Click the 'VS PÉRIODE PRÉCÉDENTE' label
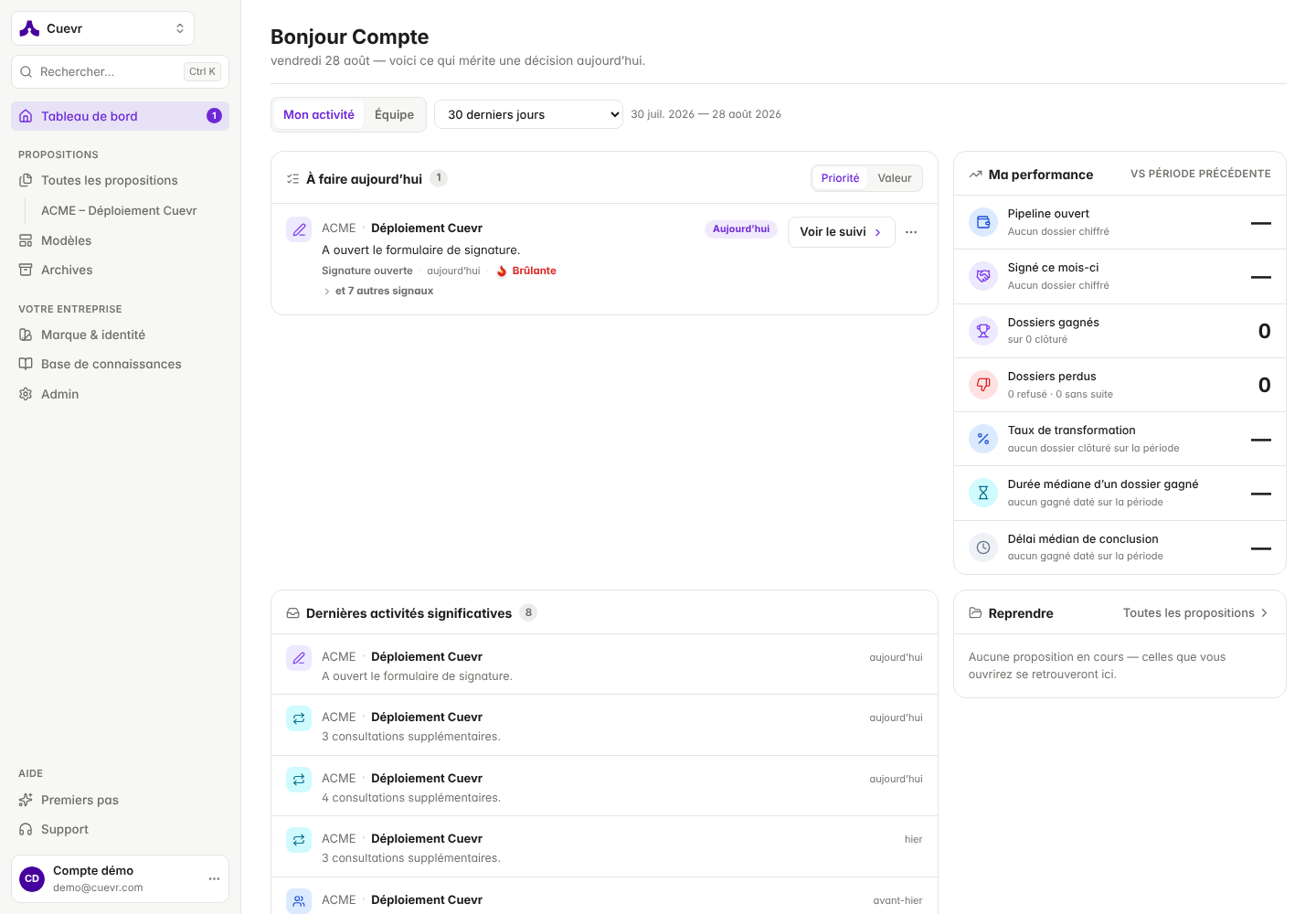The height and width of the screenshot is (914, 1316). pyautogui.click(x=1200, y=174)
